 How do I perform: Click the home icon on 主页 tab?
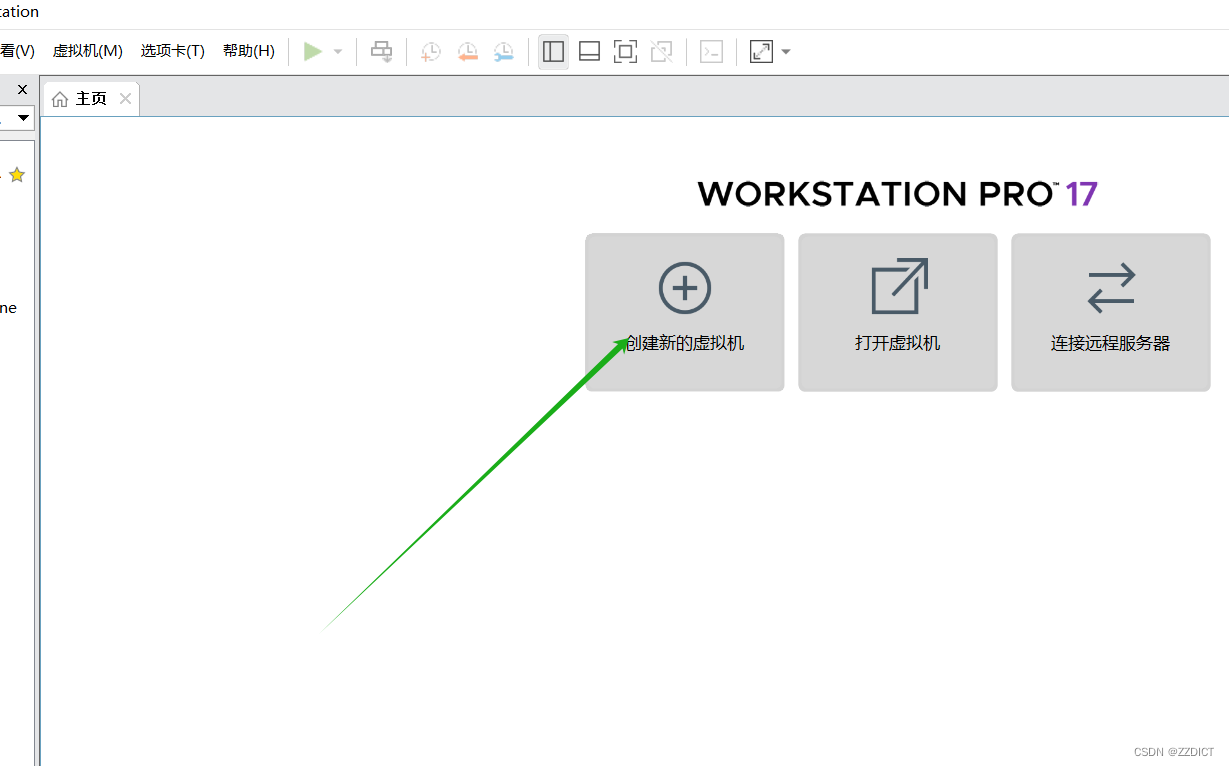pyautogui.click(x=61, y=99)
